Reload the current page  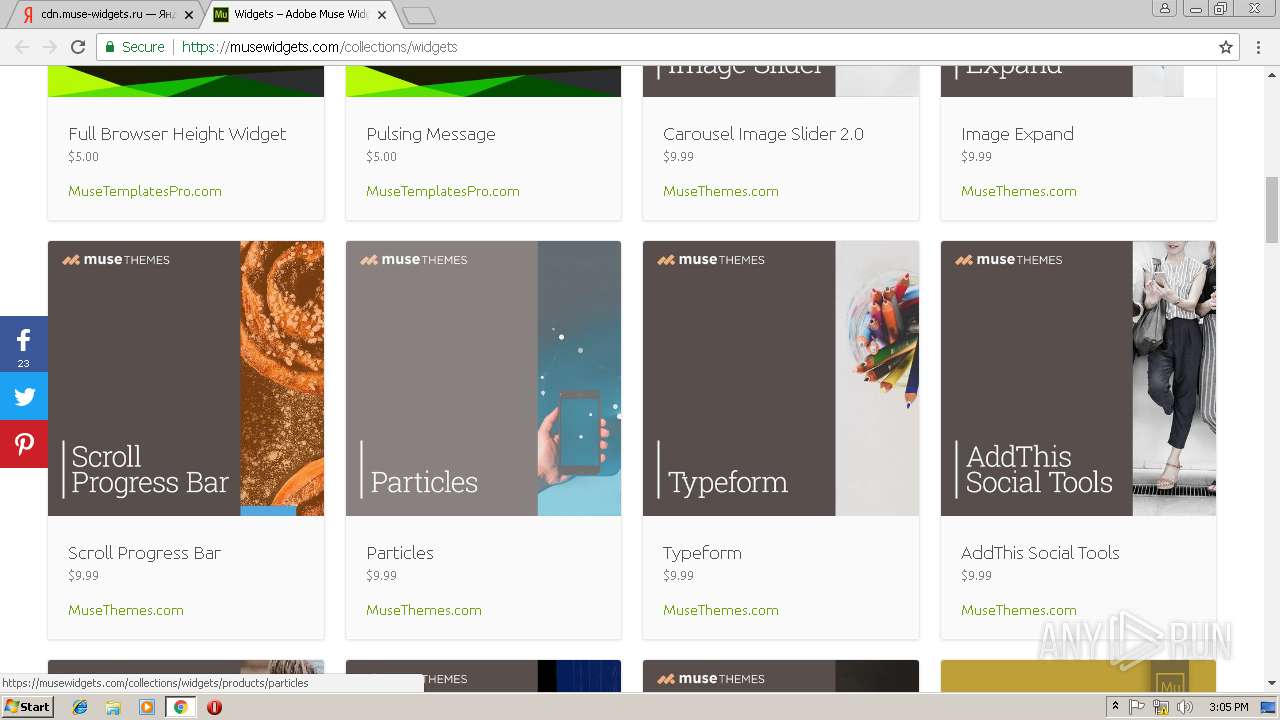78,47
